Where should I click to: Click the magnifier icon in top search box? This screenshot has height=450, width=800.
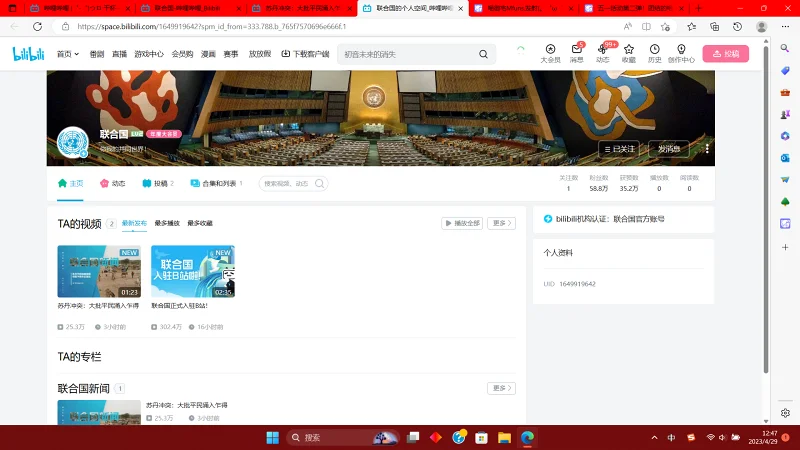tap(483, 54)
